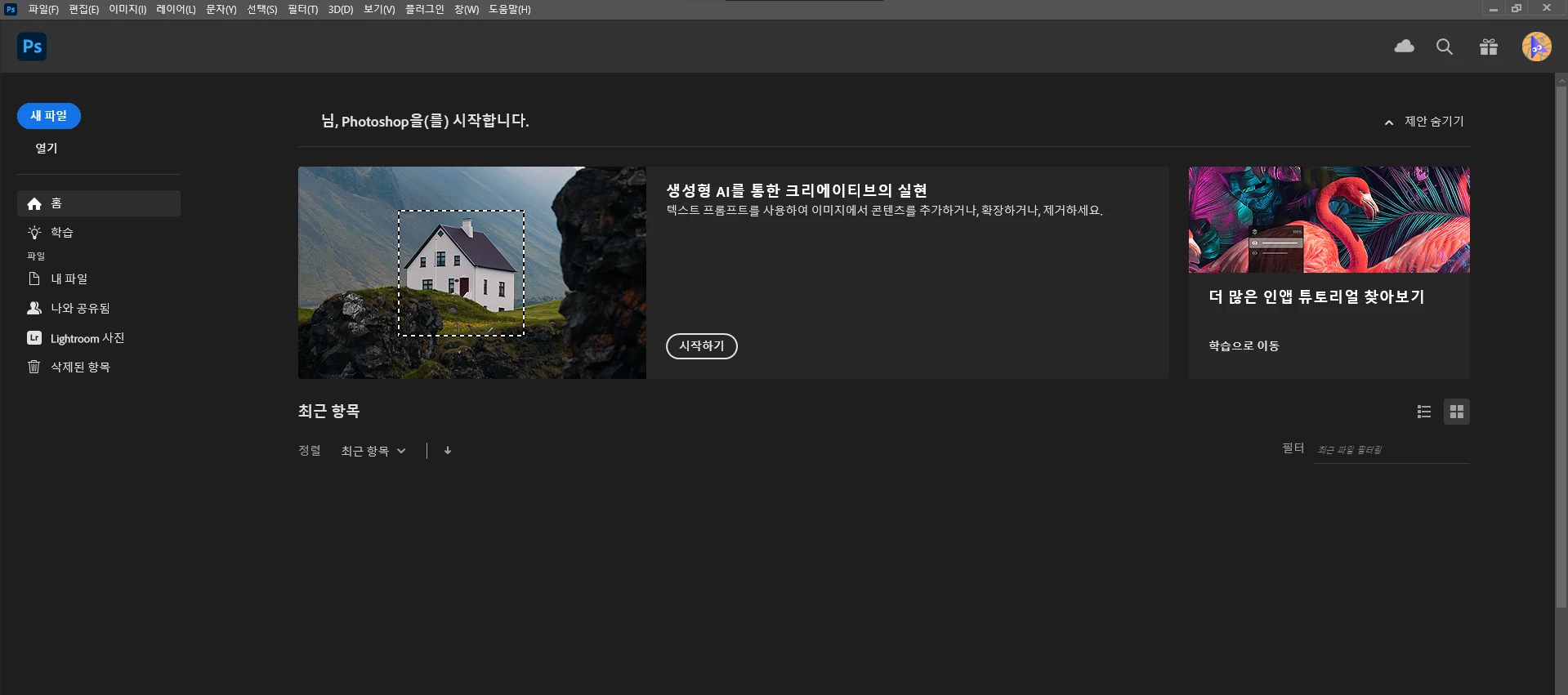Collapse suggestions with 제안 숨기기
The image size is (1568, 695).
1424,121
